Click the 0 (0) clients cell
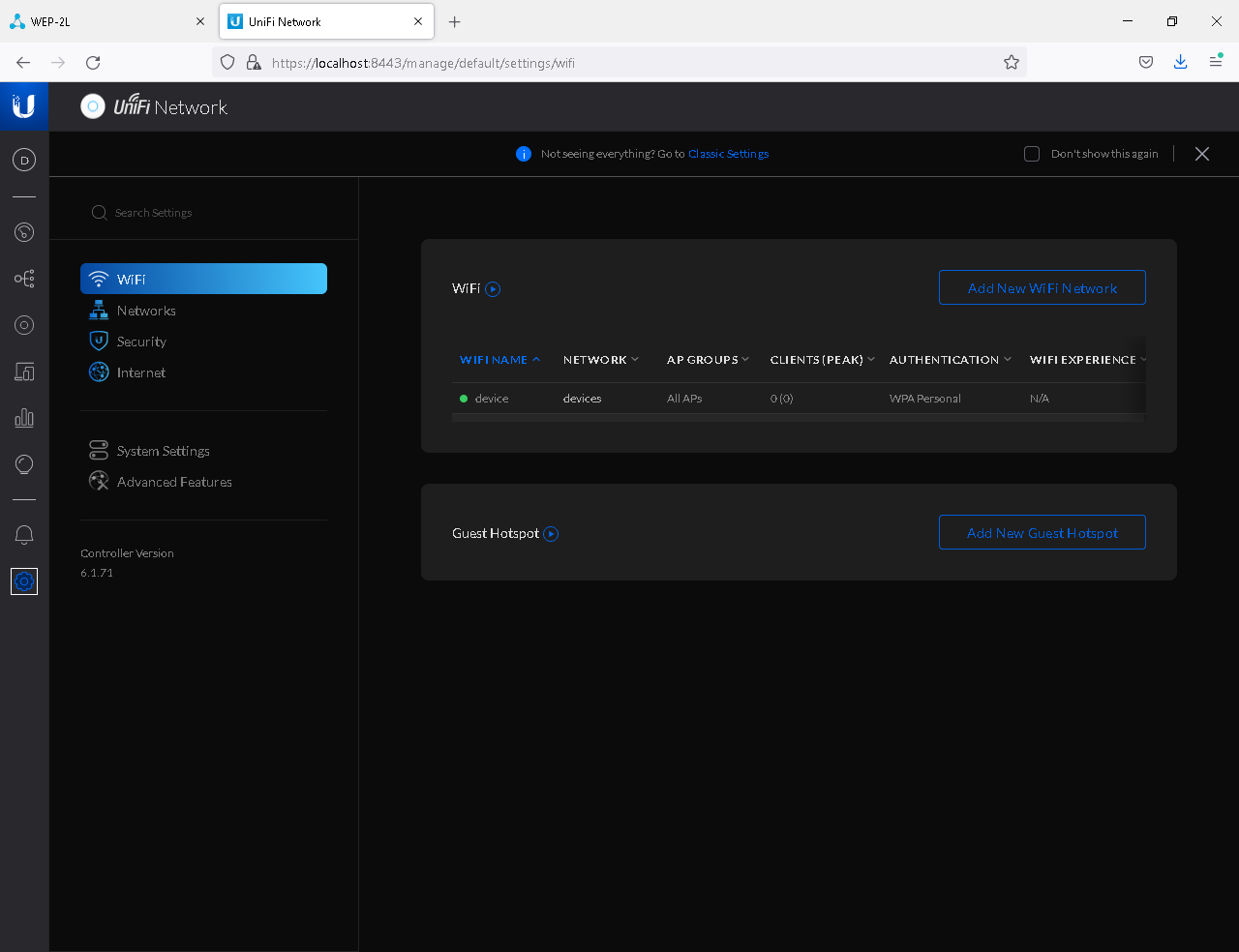Screen dimensions: 1239x952 pos(781,399)
